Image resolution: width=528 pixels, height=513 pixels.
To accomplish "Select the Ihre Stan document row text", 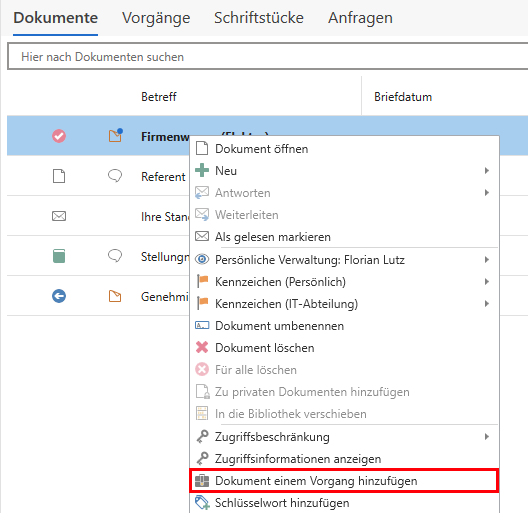I will point(165,217).
